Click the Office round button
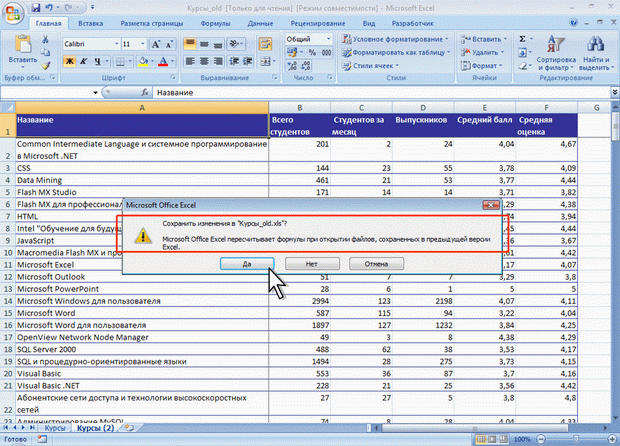620x446 pixels. [13, 13]
